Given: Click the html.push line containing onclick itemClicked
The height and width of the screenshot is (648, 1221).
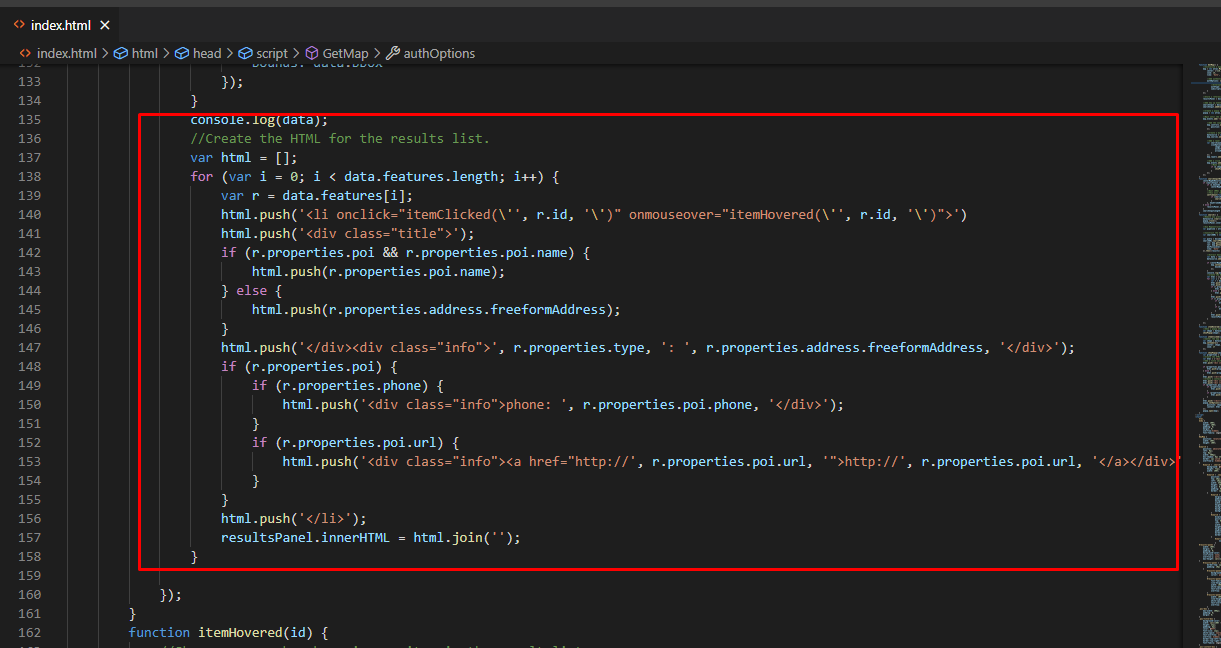Looking at the screenshot, I should point(594,214).
